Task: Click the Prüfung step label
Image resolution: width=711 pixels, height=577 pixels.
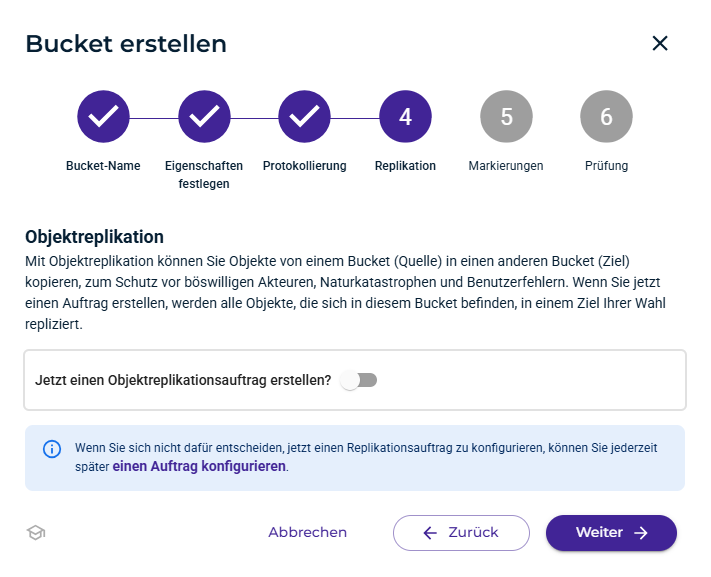Action: coord(606,166)
